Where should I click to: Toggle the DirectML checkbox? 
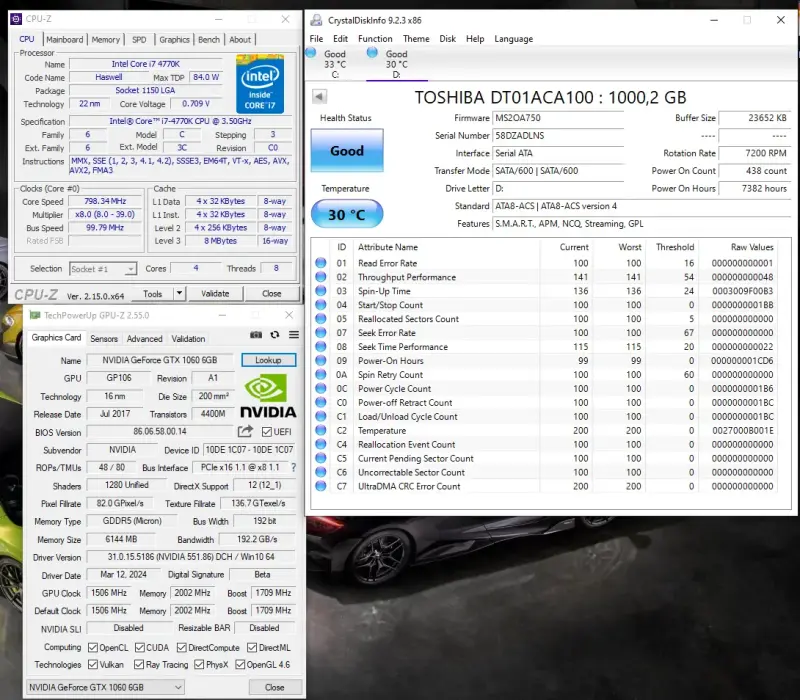click(252, 647)
